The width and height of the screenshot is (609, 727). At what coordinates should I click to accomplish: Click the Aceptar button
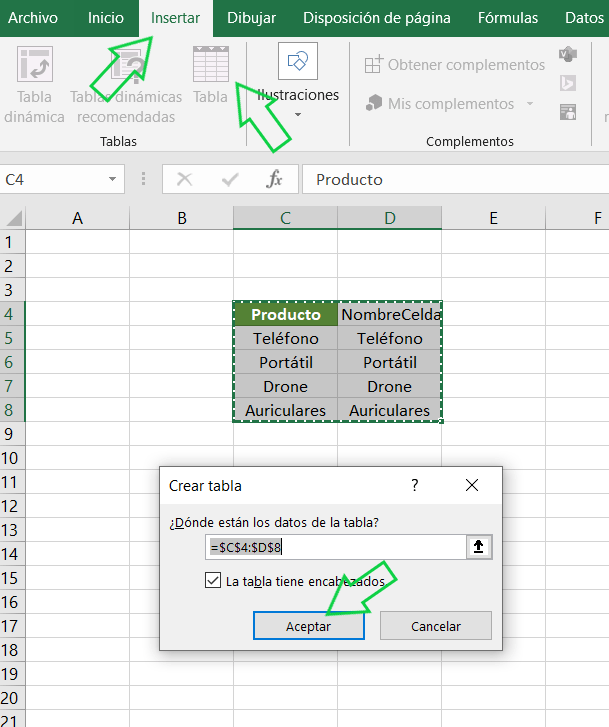click(309, 626)
